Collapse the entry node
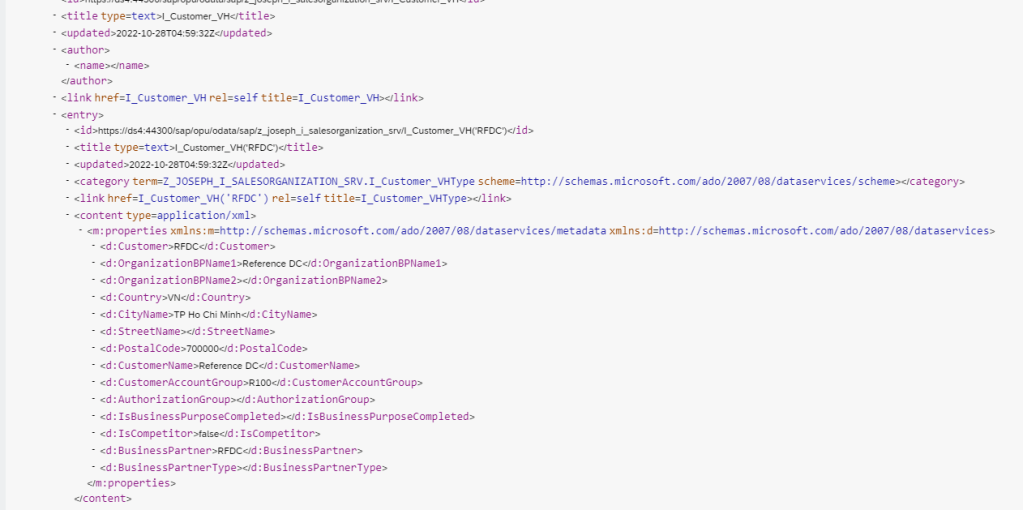The width and height of the screenshot is (1023, 510). click(55, 115)
